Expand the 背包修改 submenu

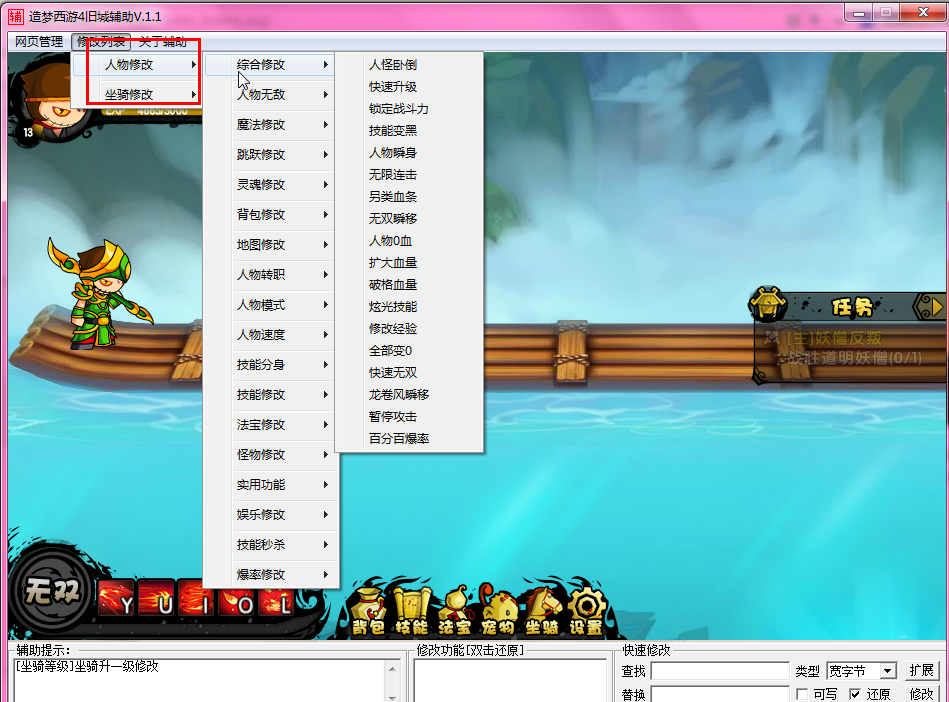point(270,215)
